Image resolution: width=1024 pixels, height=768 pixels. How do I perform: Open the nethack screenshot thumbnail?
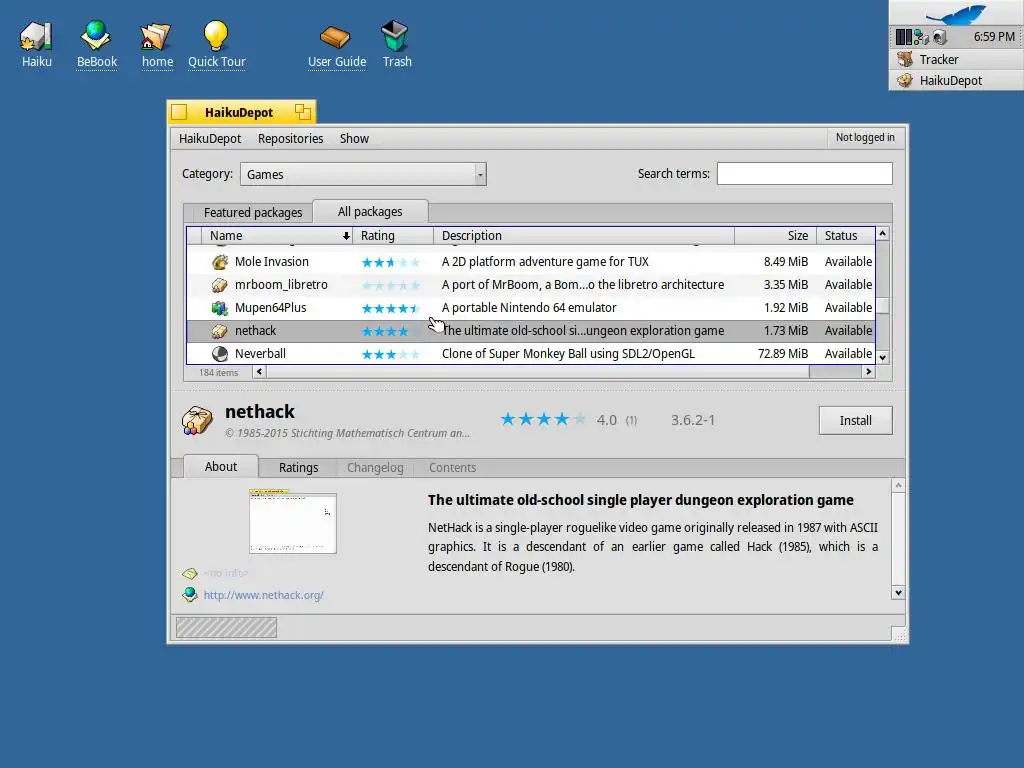pos(293,522)
